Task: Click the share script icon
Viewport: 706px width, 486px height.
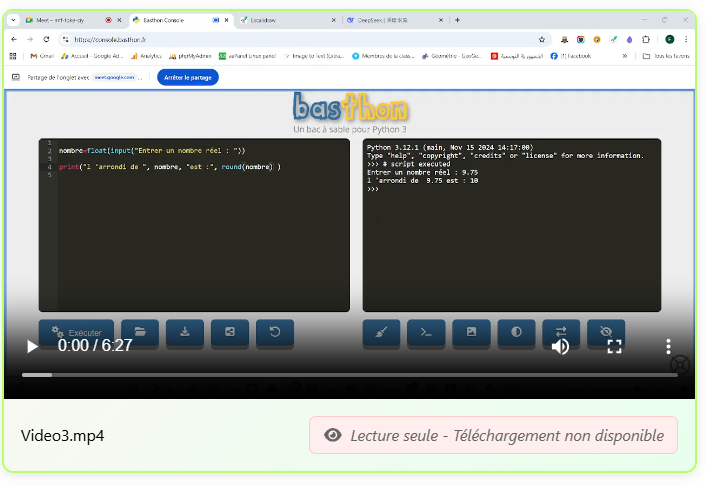Action: (230, 333)
